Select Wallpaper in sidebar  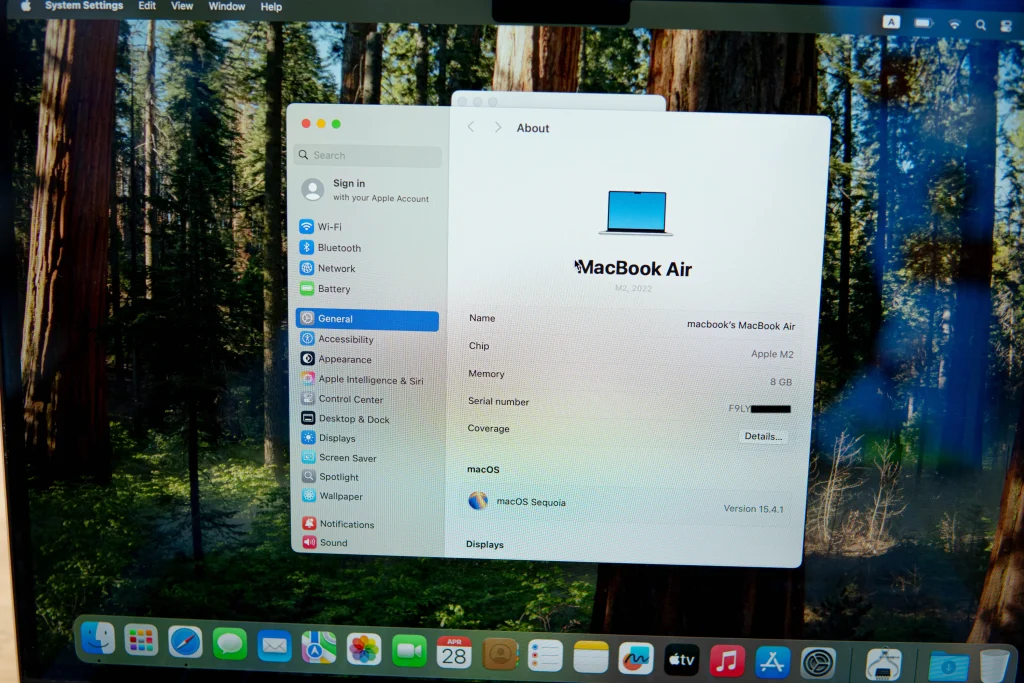[340, 496]
